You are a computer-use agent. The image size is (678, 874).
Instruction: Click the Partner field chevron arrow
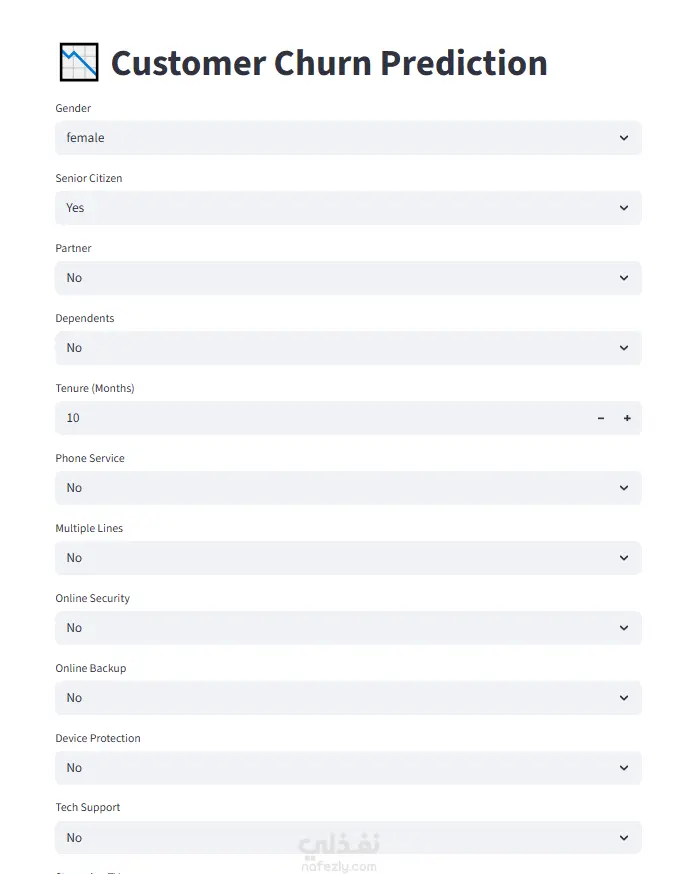(624, 278)
